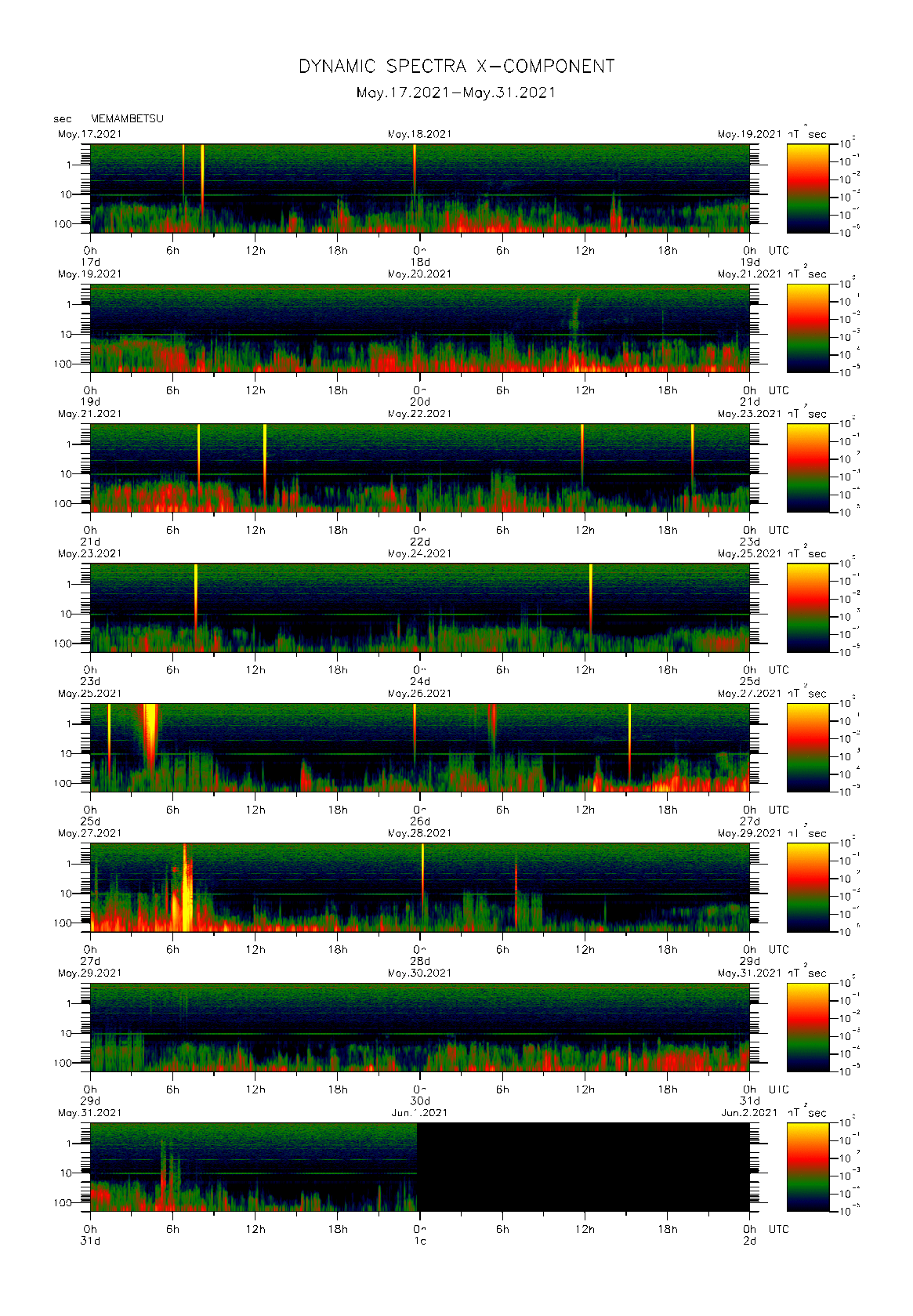Click the 'May.17.2021-May.31.2021' date range subtitle
Screen dimensions: 913x1316
tap(456, 92)
